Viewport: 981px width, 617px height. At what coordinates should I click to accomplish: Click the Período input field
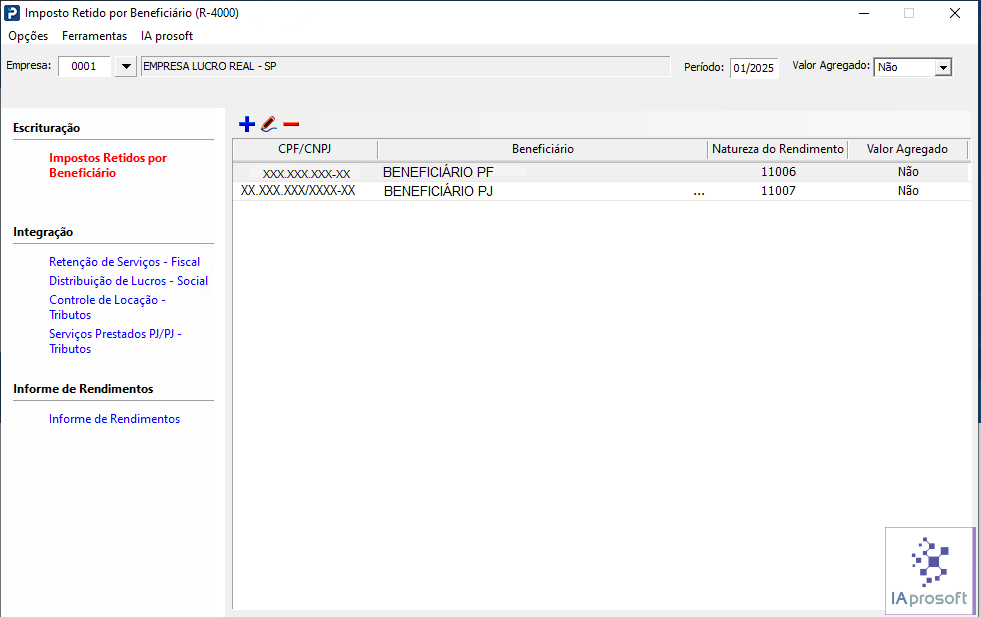[754, 68]
